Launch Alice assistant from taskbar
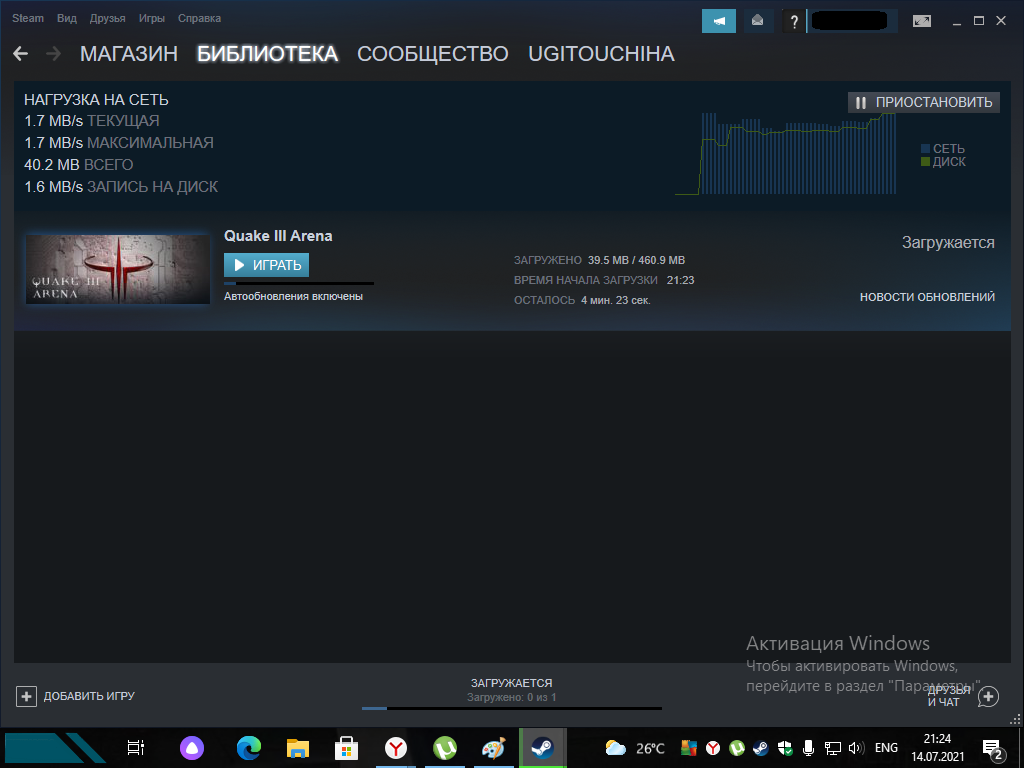 pyautogui.click(x=192, y=748)
